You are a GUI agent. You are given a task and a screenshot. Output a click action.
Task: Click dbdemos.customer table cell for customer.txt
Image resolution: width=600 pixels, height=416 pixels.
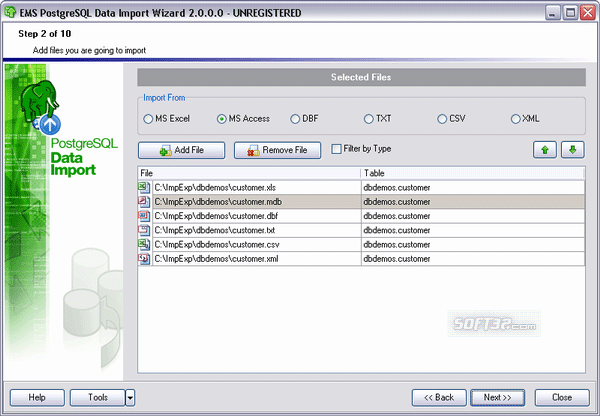[473, 230]
